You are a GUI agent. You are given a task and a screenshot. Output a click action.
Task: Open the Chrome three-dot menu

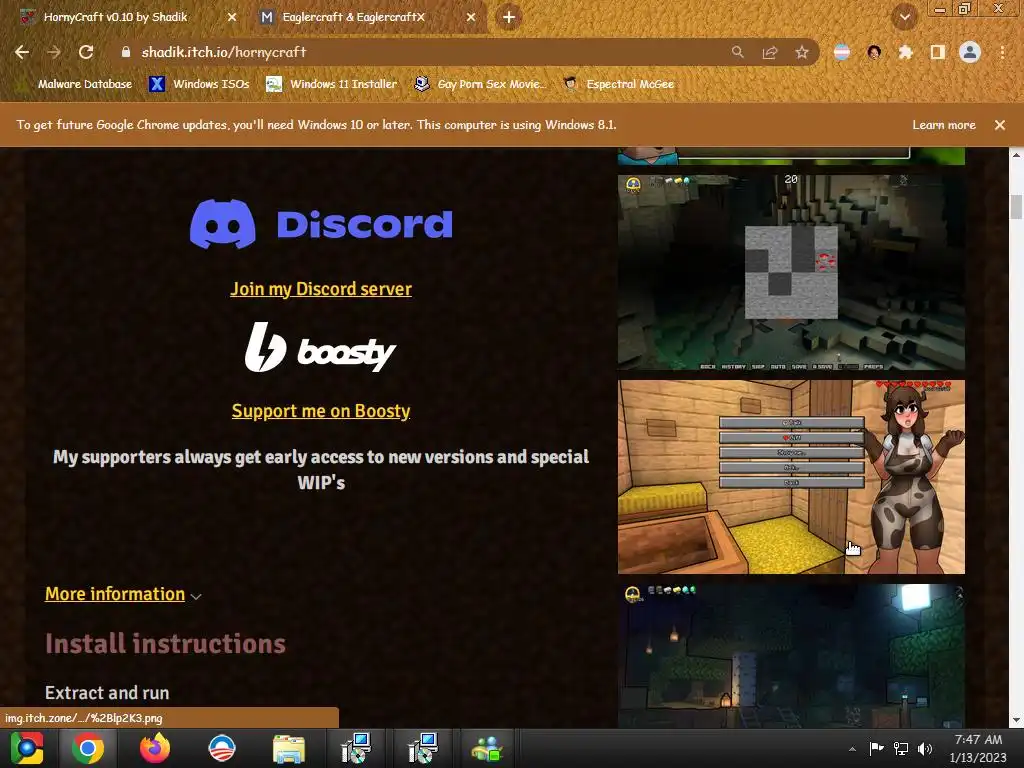[x=1002, y=52]
